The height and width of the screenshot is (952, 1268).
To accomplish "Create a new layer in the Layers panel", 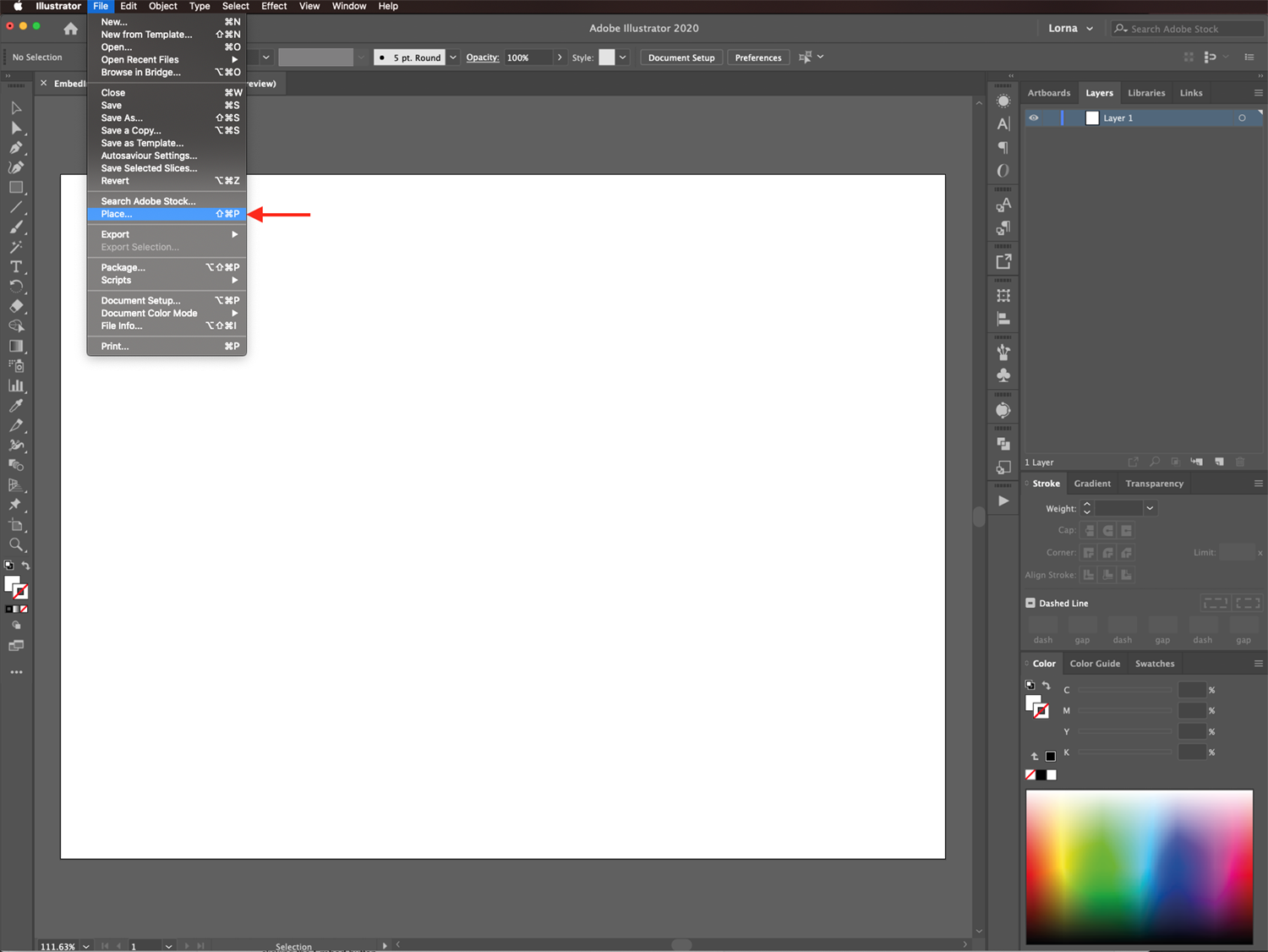I will [x=1219, y=462].
